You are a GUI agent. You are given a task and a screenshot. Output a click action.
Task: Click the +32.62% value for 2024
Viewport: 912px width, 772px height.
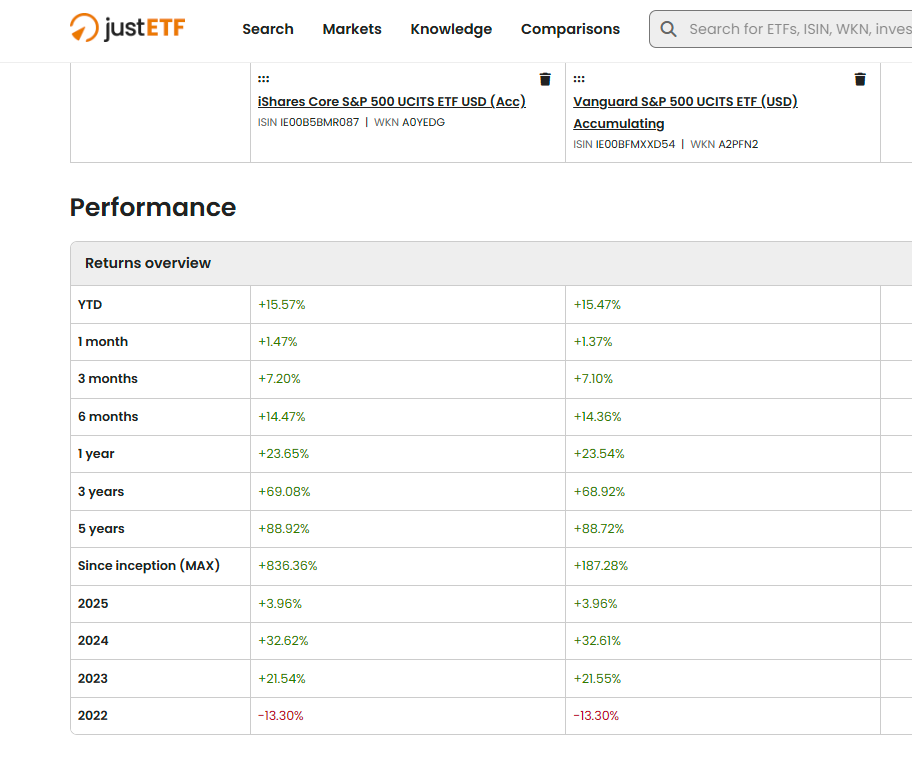pyautogui.click(x=283, y=641)
